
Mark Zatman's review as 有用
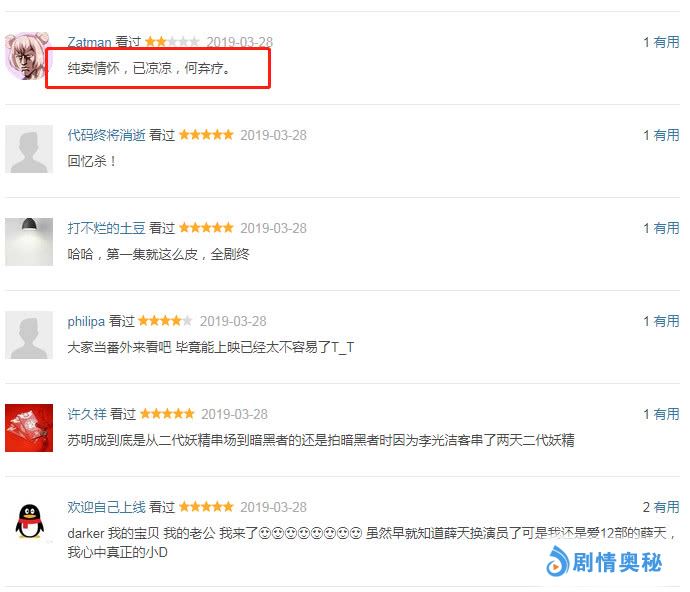pos(666,42)
